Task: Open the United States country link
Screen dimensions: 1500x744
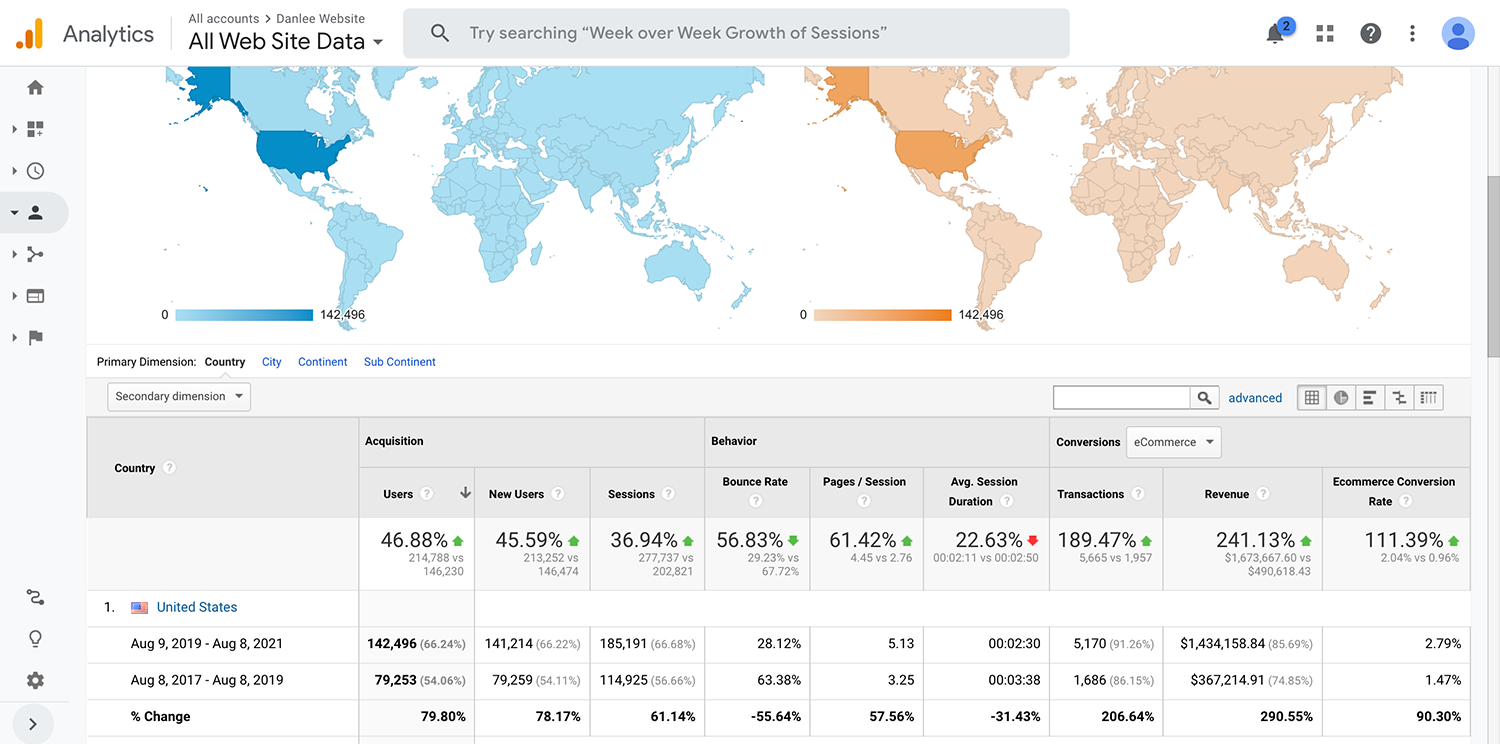Action: 197,607
